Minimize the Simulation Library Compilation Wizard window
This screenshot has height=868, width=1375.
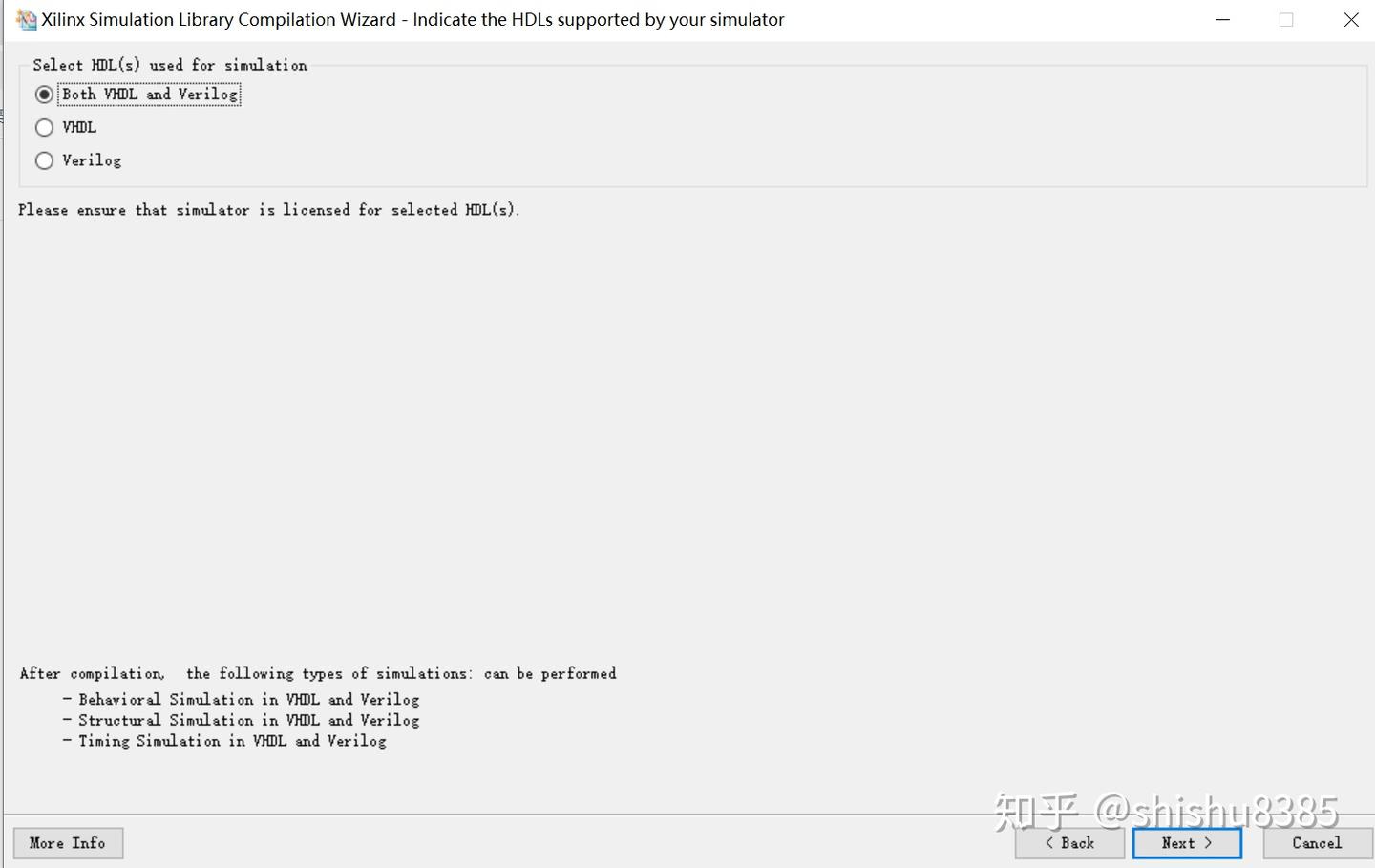[1222, 20]
